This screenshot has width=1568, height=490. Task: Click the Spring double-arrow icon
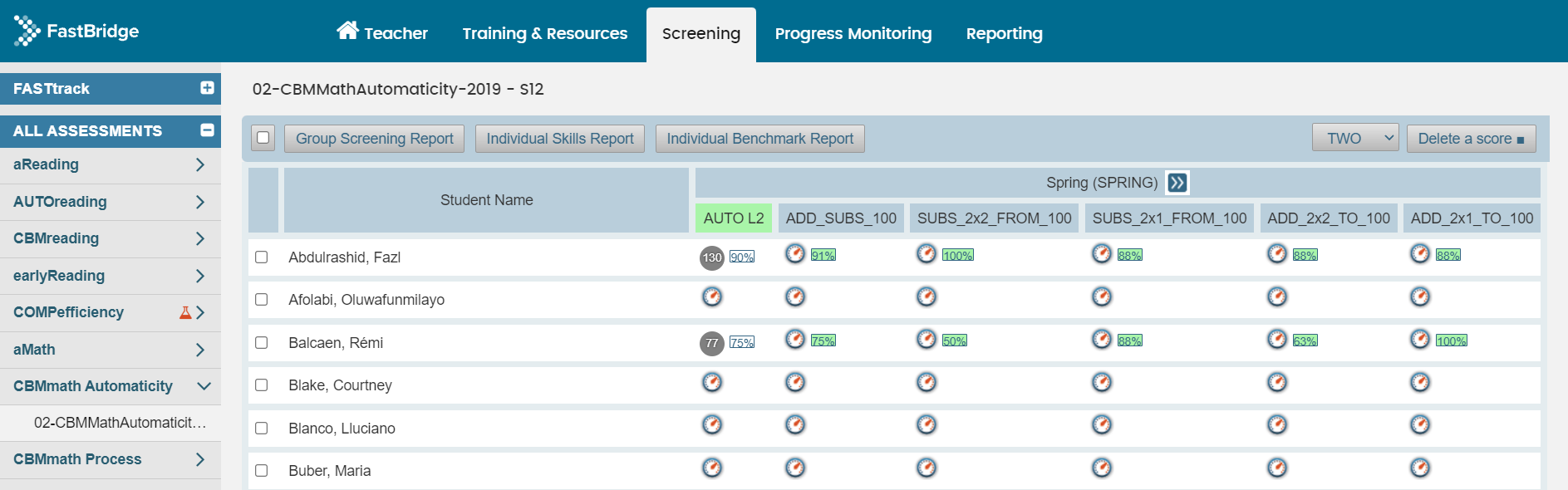[1177, 183]
